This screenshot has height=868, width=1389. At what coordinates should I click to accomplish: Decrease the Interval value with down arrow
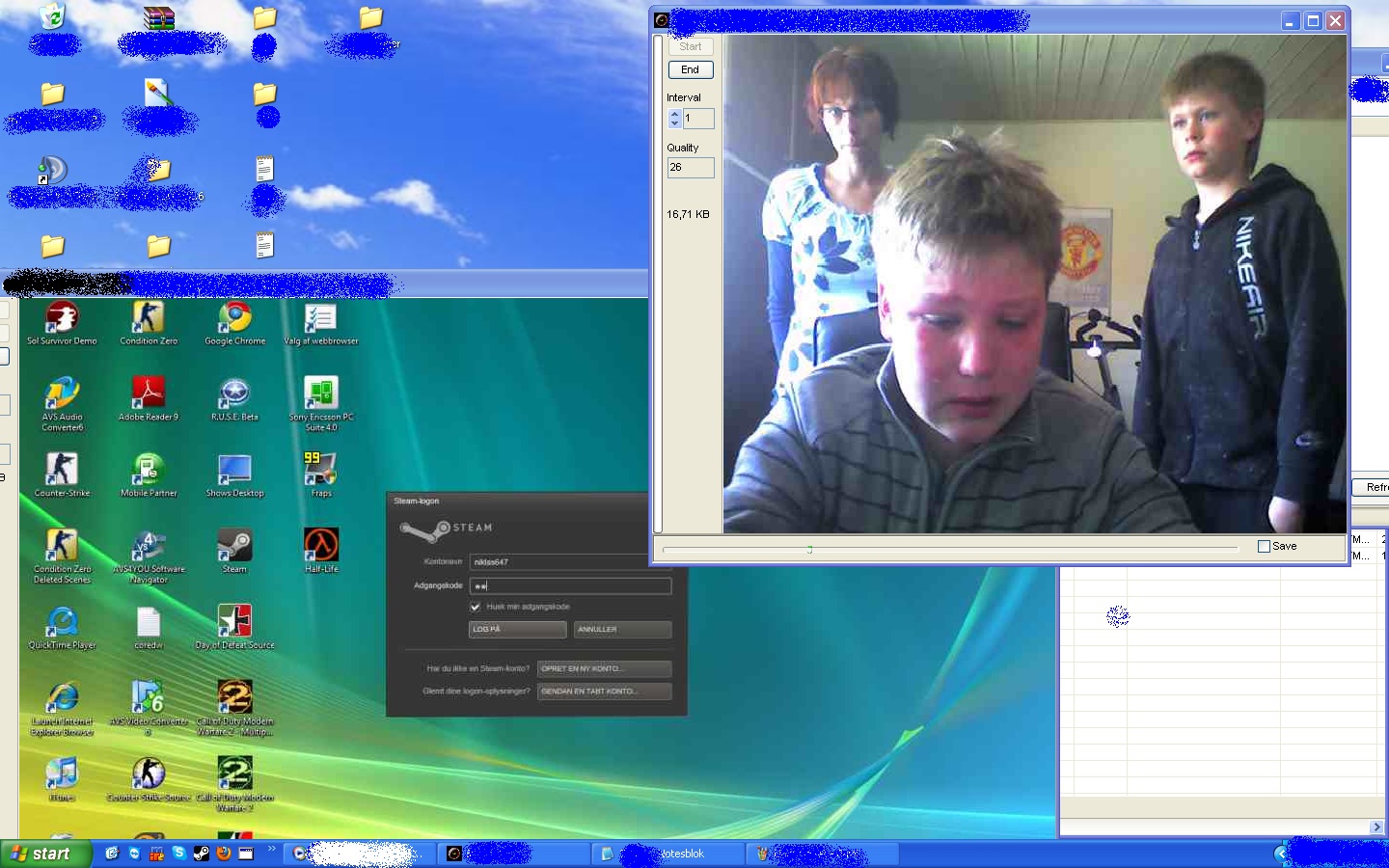(x=675, y=123)
